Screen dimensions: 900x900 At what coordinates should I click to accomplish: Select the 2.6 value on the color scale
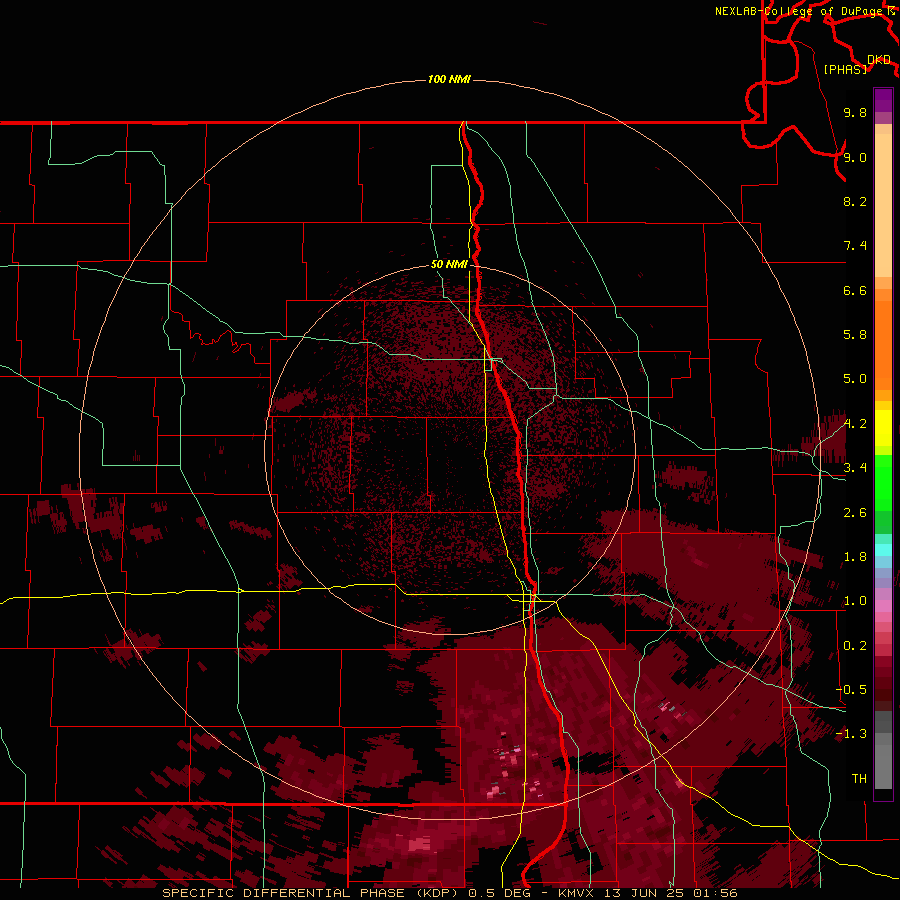[855, 513]
